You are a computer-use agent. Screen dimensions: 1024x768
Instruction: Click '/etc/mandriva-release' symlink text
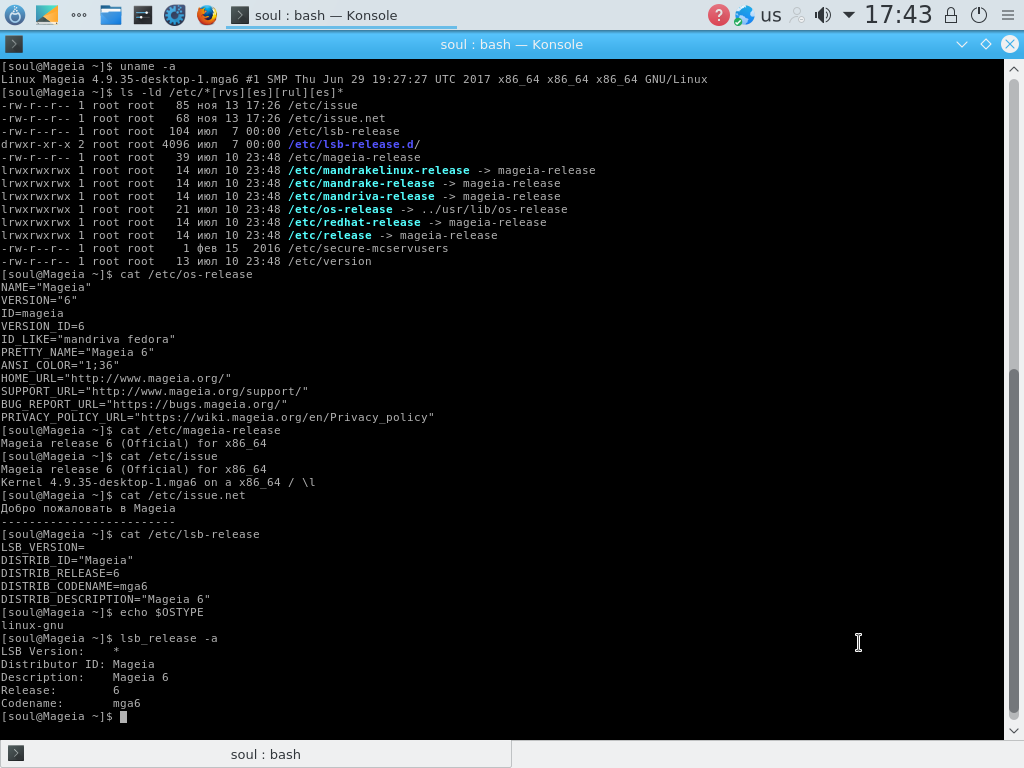(361, 197)
